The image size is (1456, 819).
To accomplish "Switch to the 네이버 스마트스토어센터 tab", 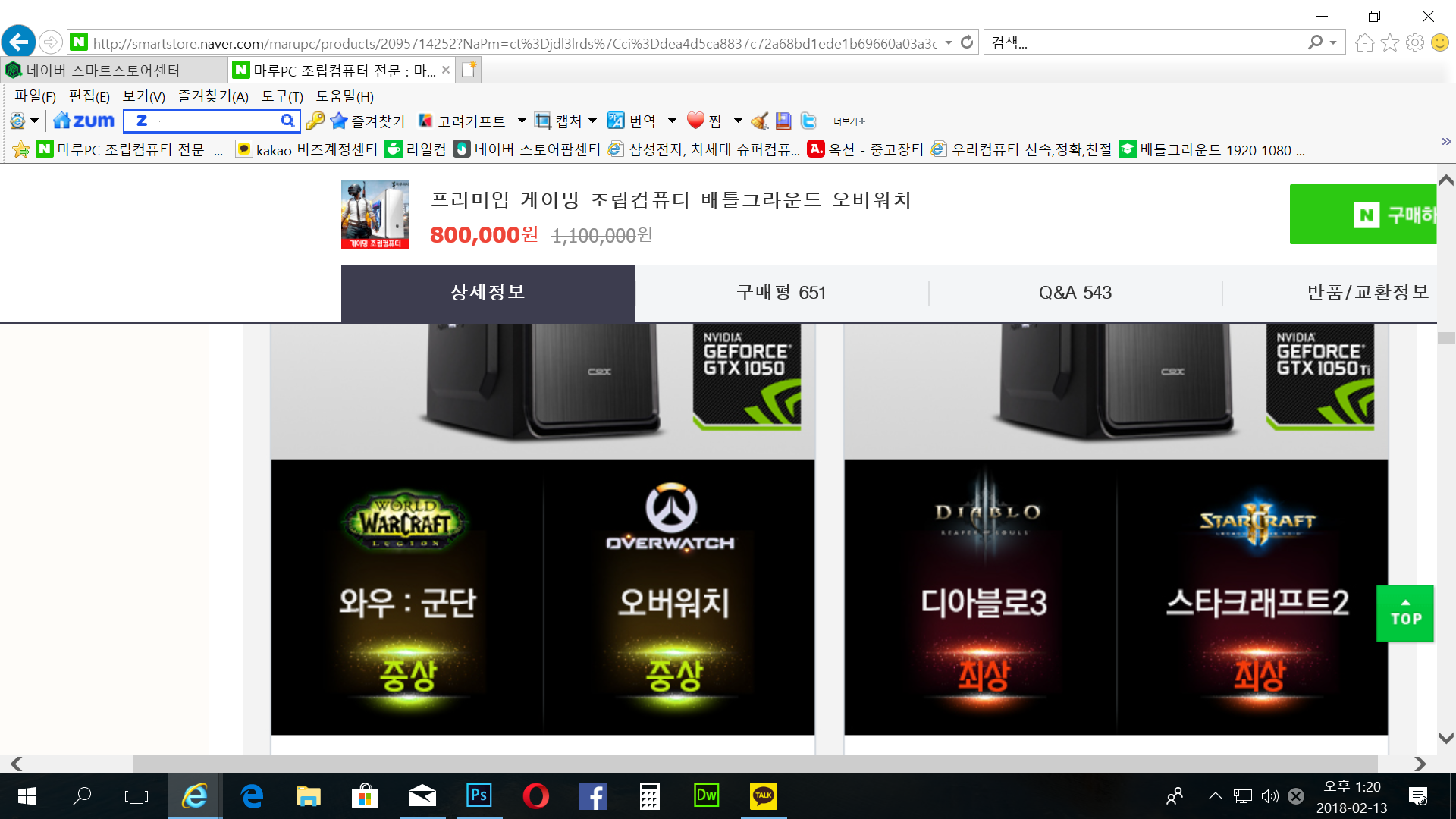I will [114, 71].
